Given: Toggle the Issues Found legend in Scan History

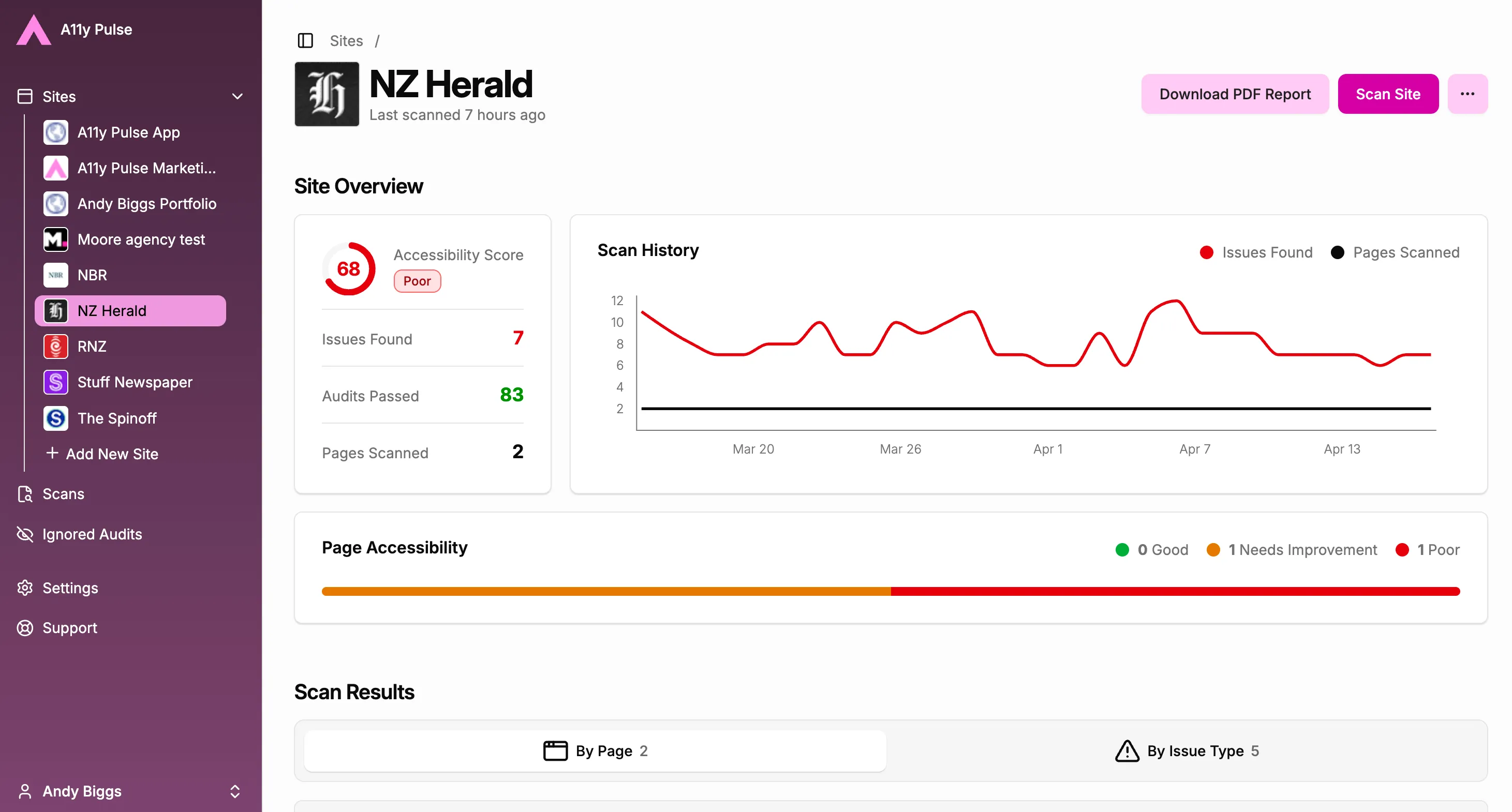Looking at the screenshot, I should (1256, 252).
